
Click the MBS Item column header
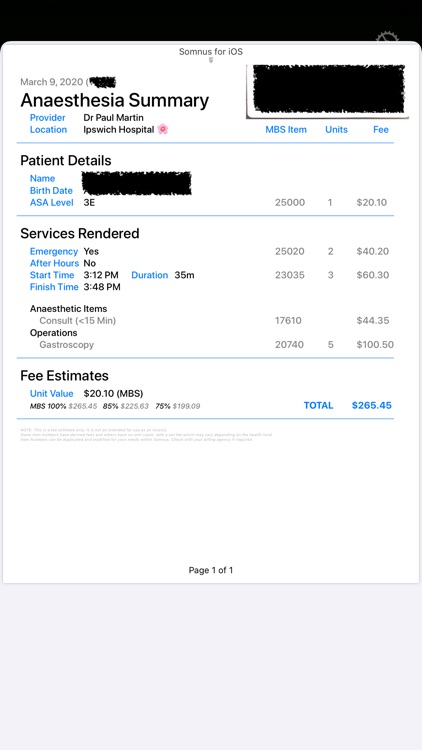point(286,130)
